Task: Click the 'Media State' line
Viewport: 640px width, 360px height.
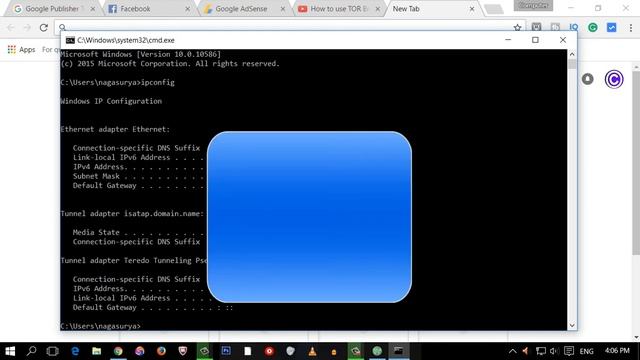Action: [138, 233]
